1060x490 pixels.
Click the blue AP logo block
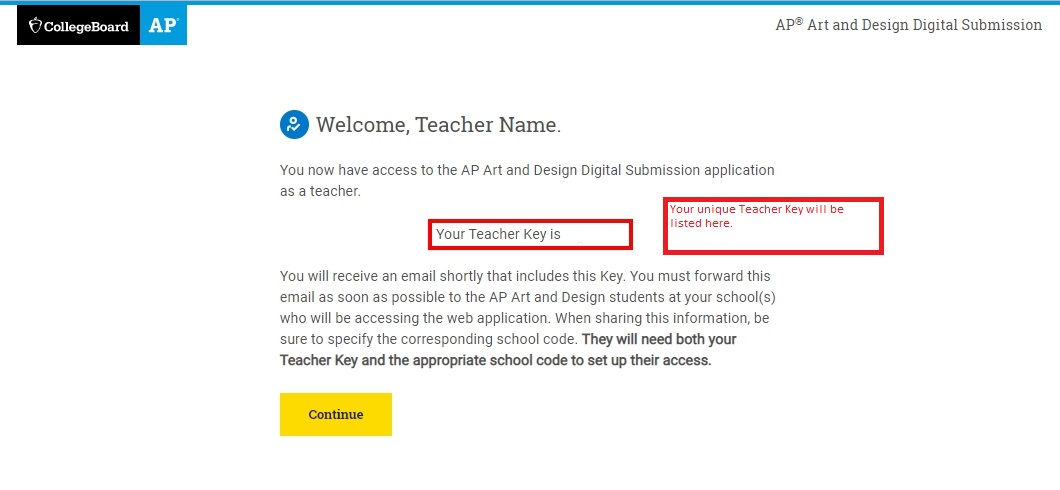[163, 26]
